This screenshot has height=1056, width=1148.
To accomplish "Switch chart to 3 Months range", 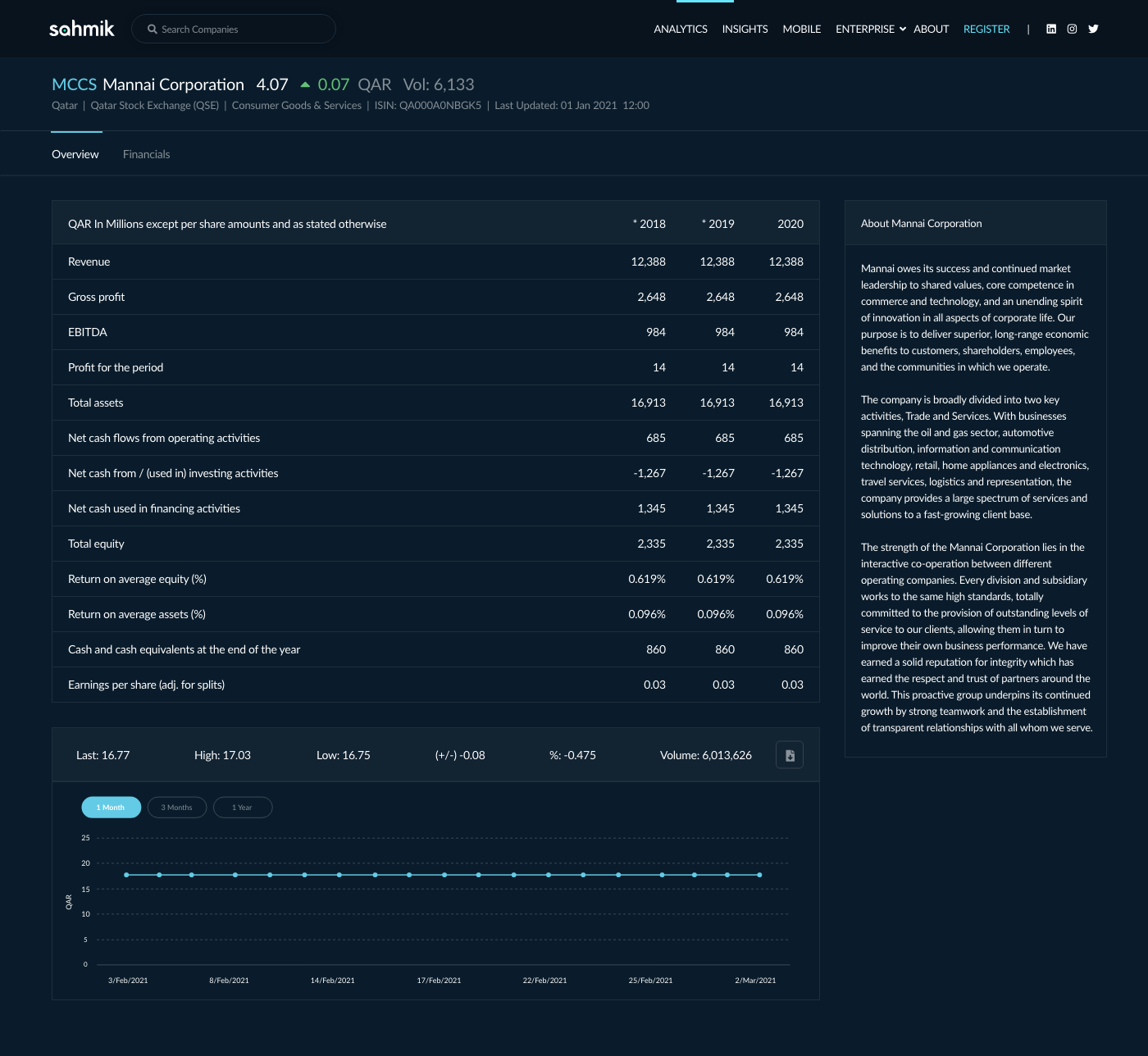I will [177, 808].
